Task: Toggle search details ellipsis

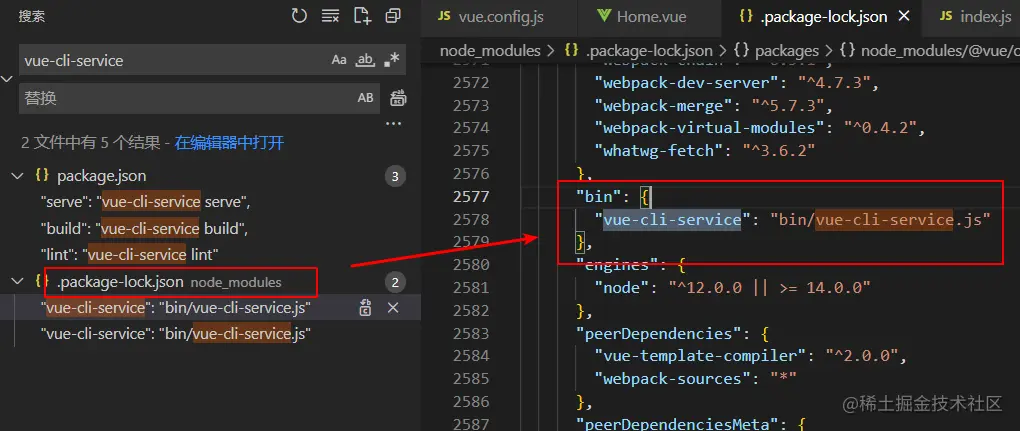Action: [x=394, y=124]
